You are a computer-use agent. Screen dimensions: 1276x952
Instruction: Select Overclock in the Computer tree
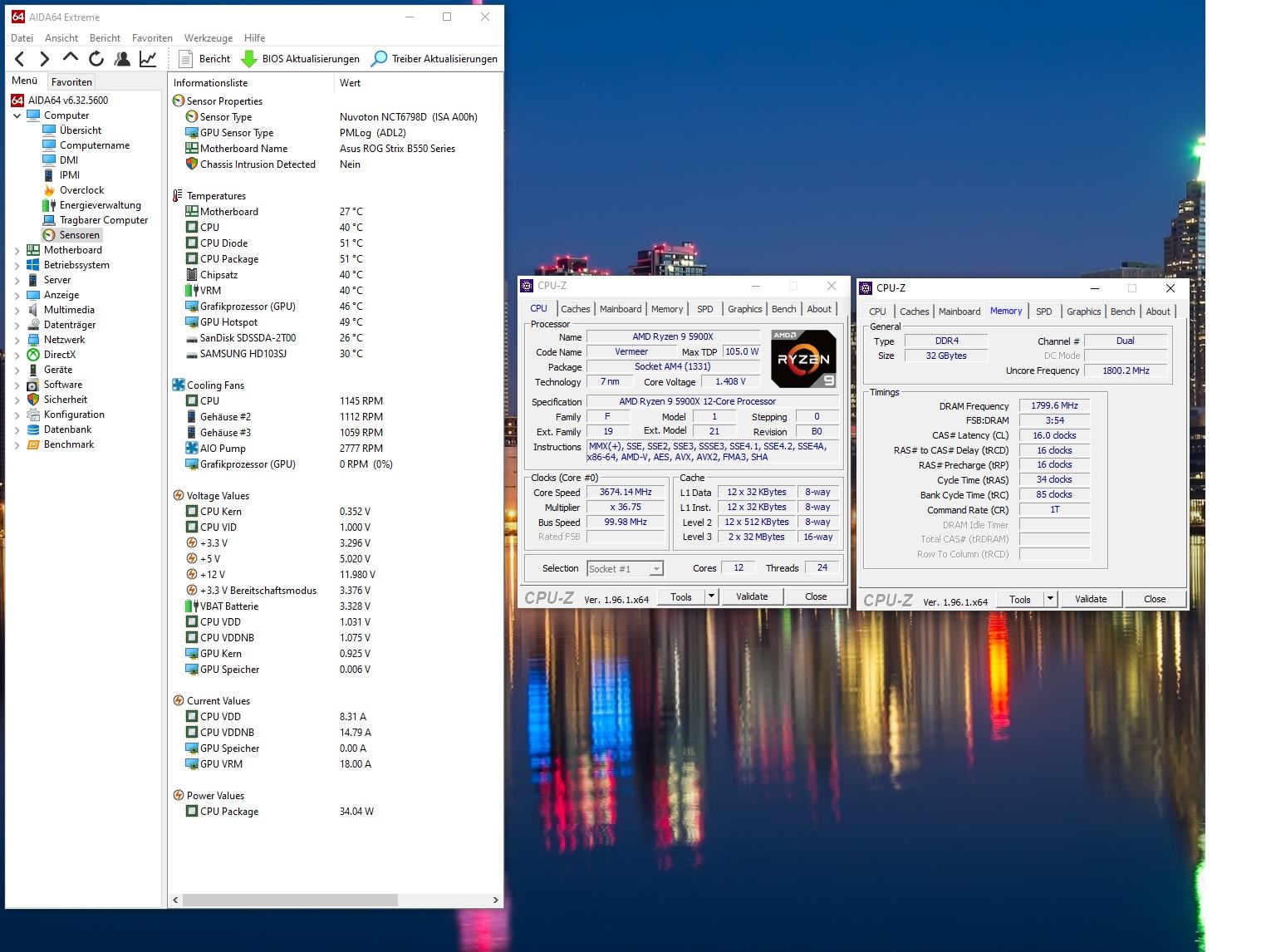81,190
